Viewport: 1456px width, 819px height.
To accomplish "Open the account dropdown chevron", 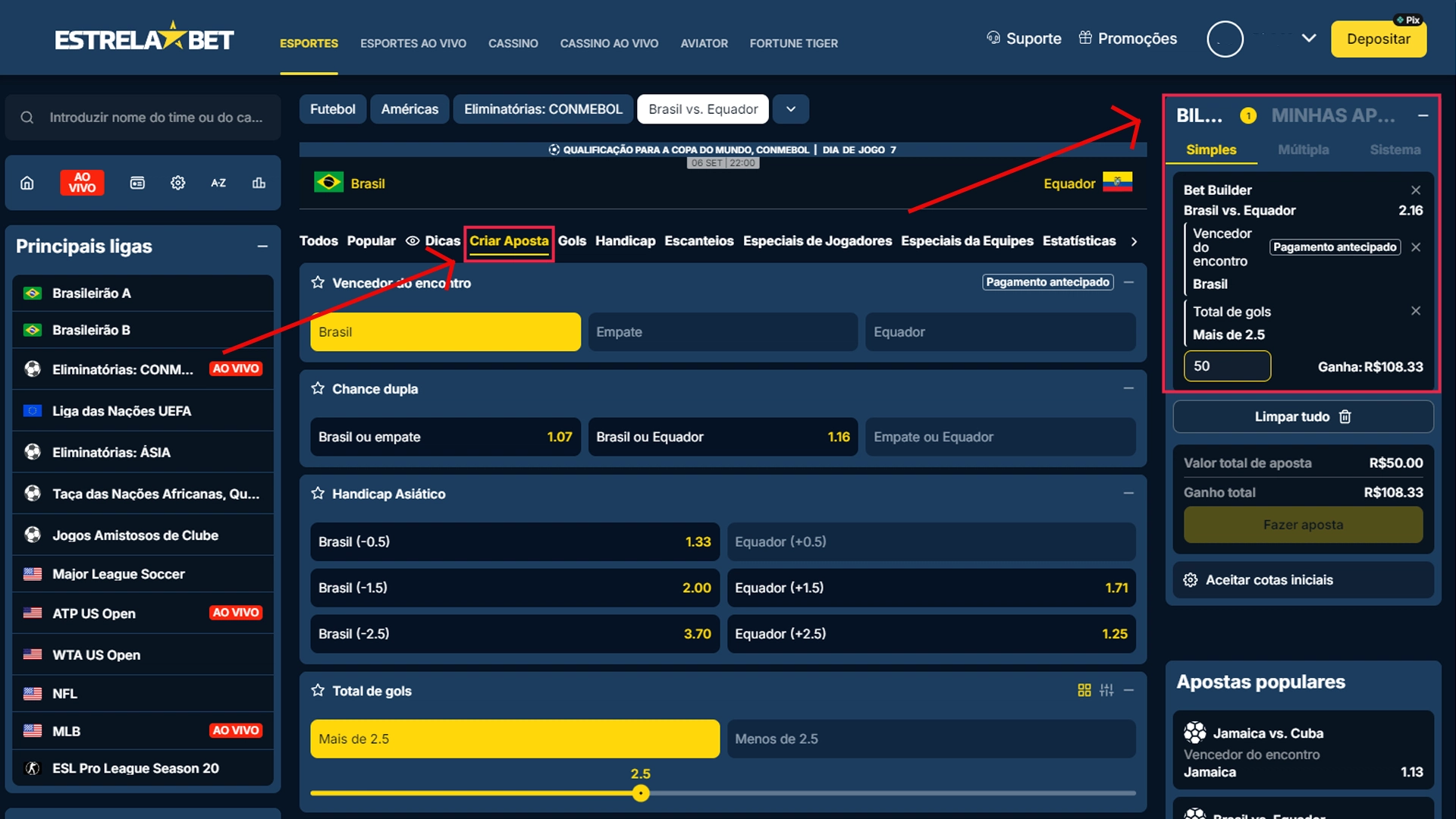I will click(1309, 38).
